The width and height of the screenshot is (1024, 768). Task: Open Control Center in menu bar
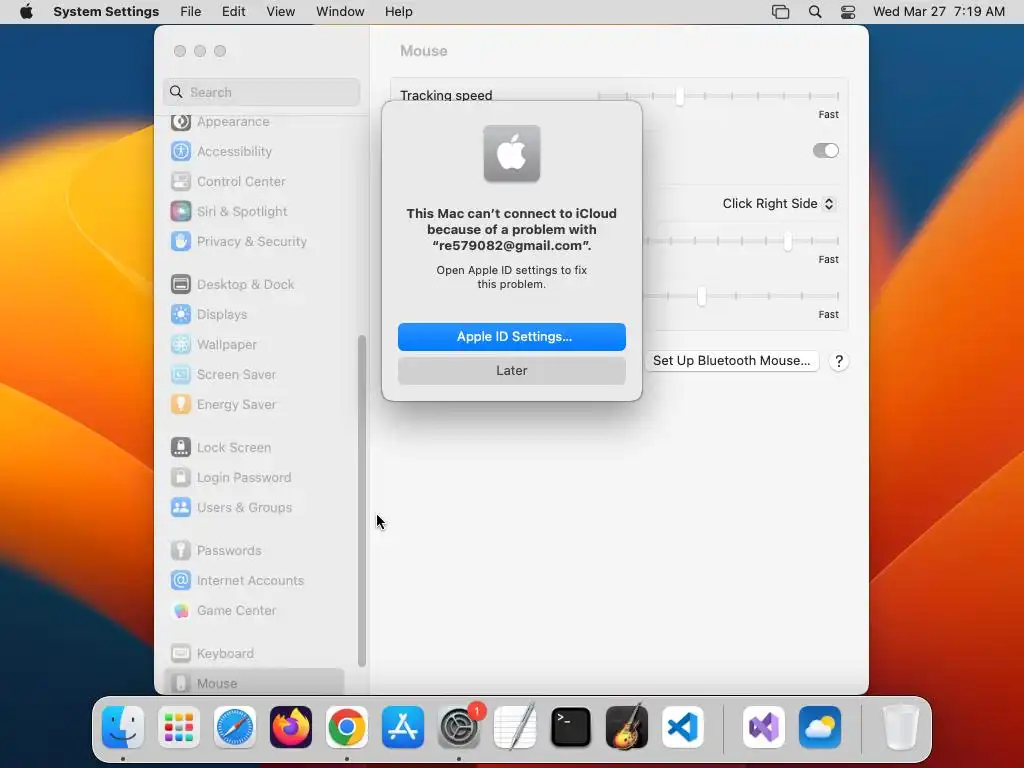point(848,12)
